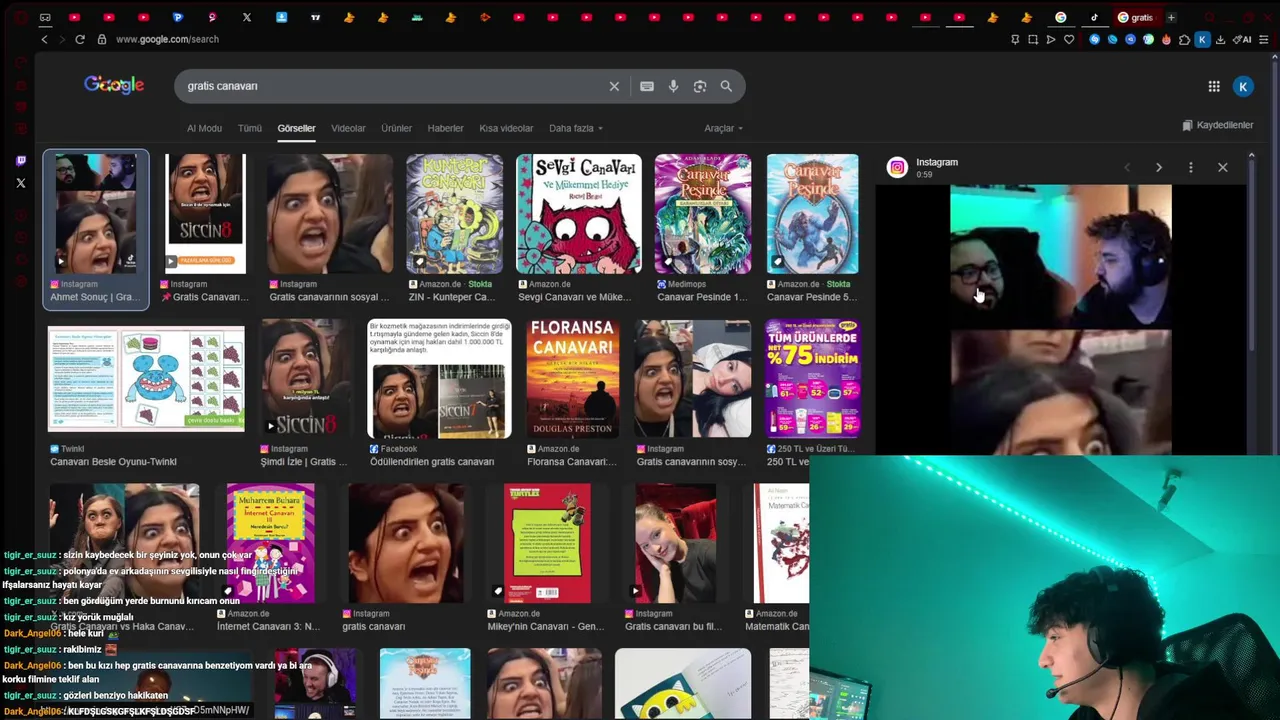The height and width of the screenshot is (720, 1280).
Task: Open the Siccin 8 Instagram thumbnail
Action: 205,213
